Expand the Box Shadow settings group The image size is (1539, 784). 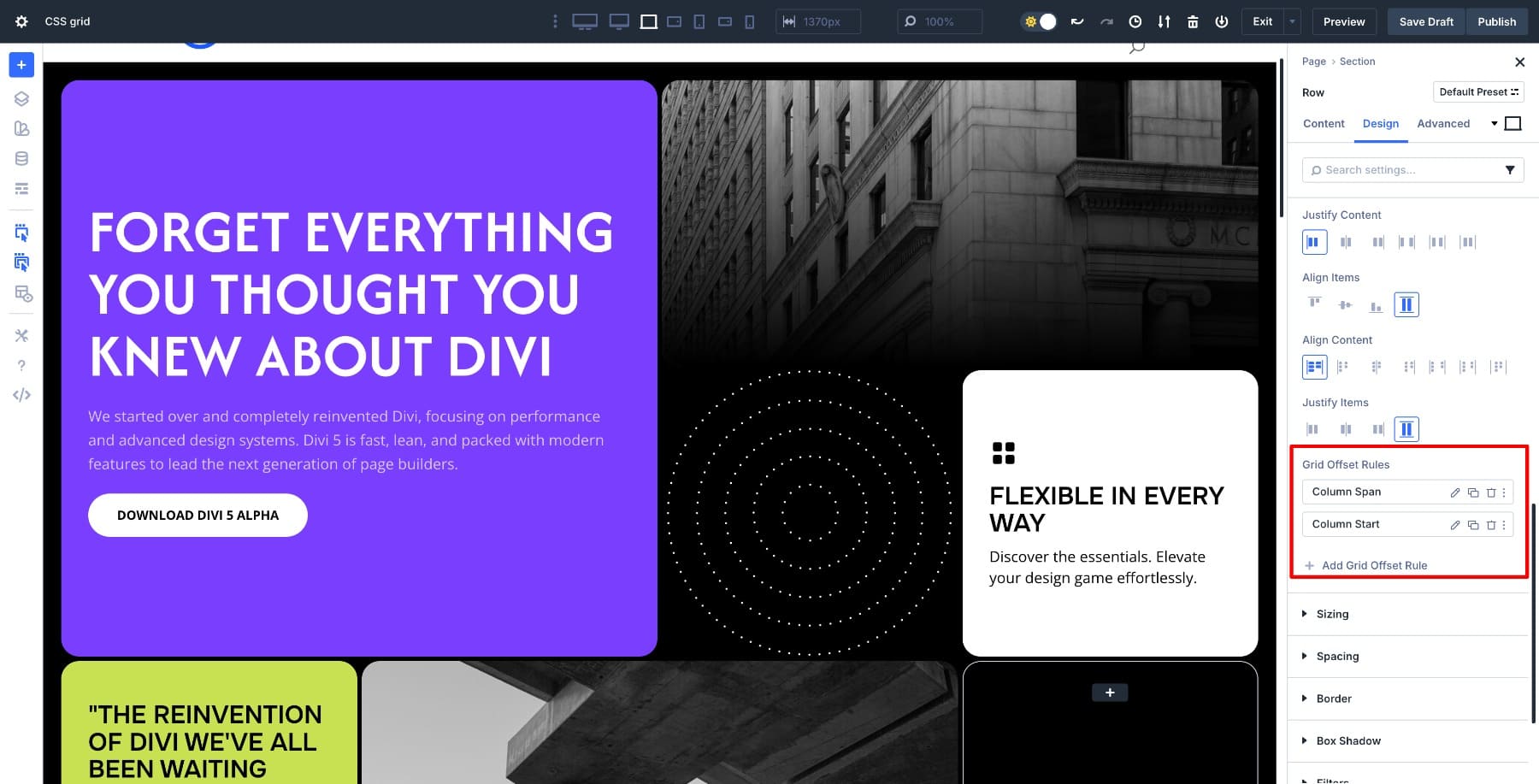click(1348, 740)
